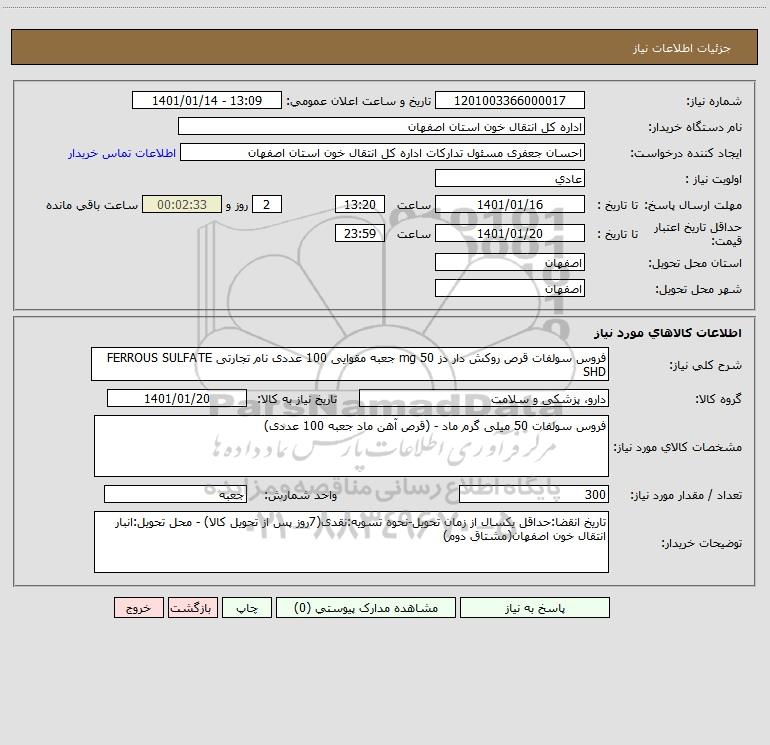Select the شماره نیاز number field

[x=510, y=100]
